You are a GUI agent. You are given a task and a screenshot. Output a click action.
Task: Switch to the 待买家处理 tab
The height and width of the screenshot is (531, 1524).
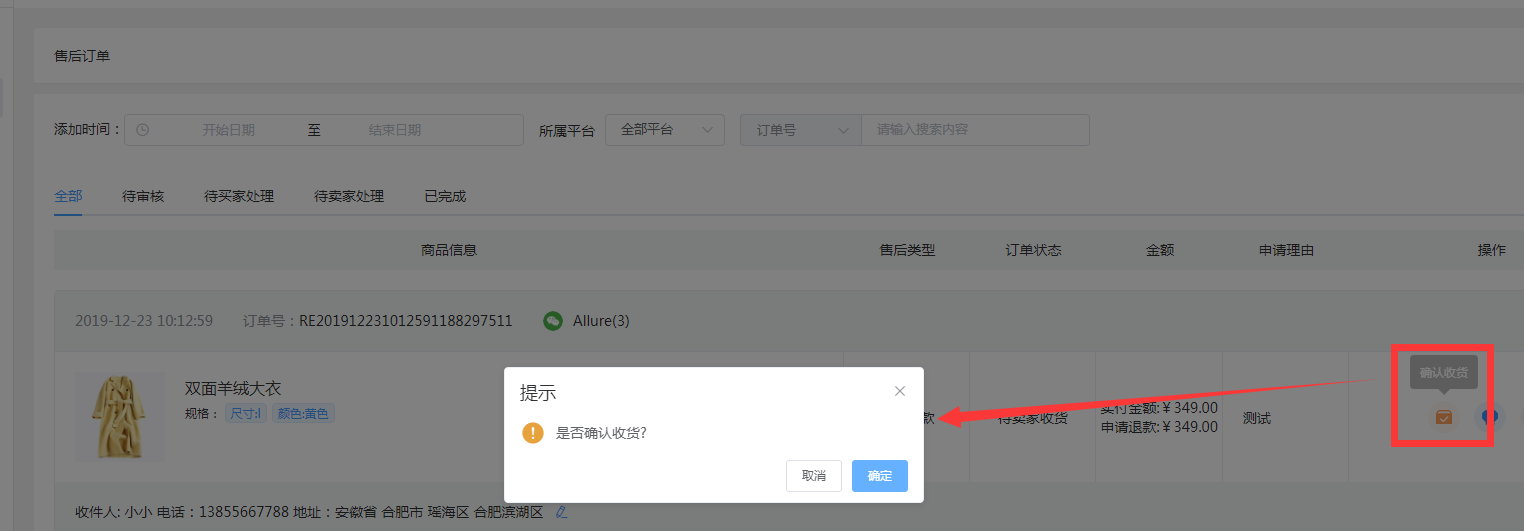[x=239, y=196]
